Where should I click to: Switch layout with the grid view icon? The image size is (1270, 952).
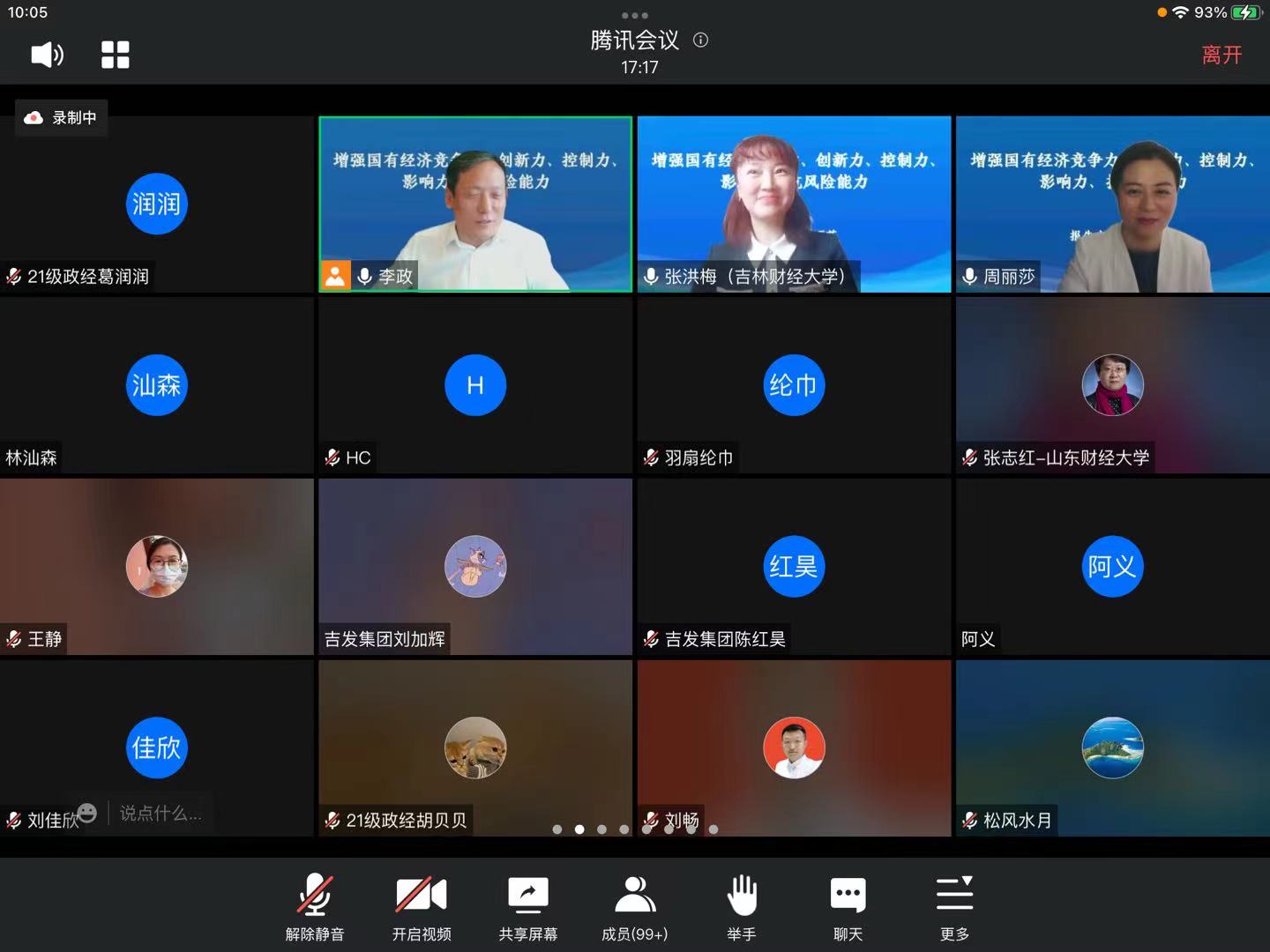pyautogui.click(x=115, y=55)
